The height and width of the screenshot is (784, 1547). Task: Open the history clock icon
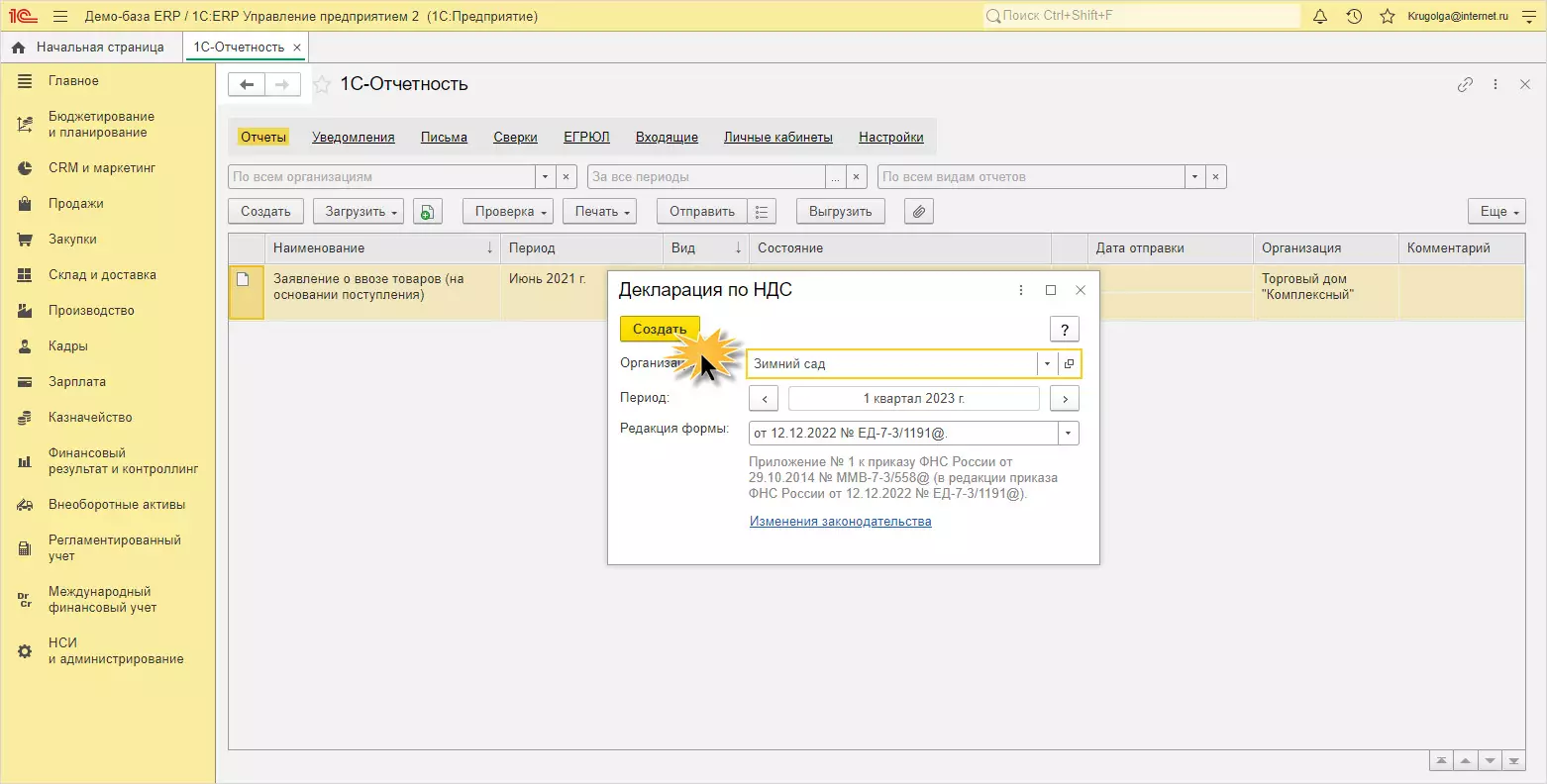pos(1354,16)
